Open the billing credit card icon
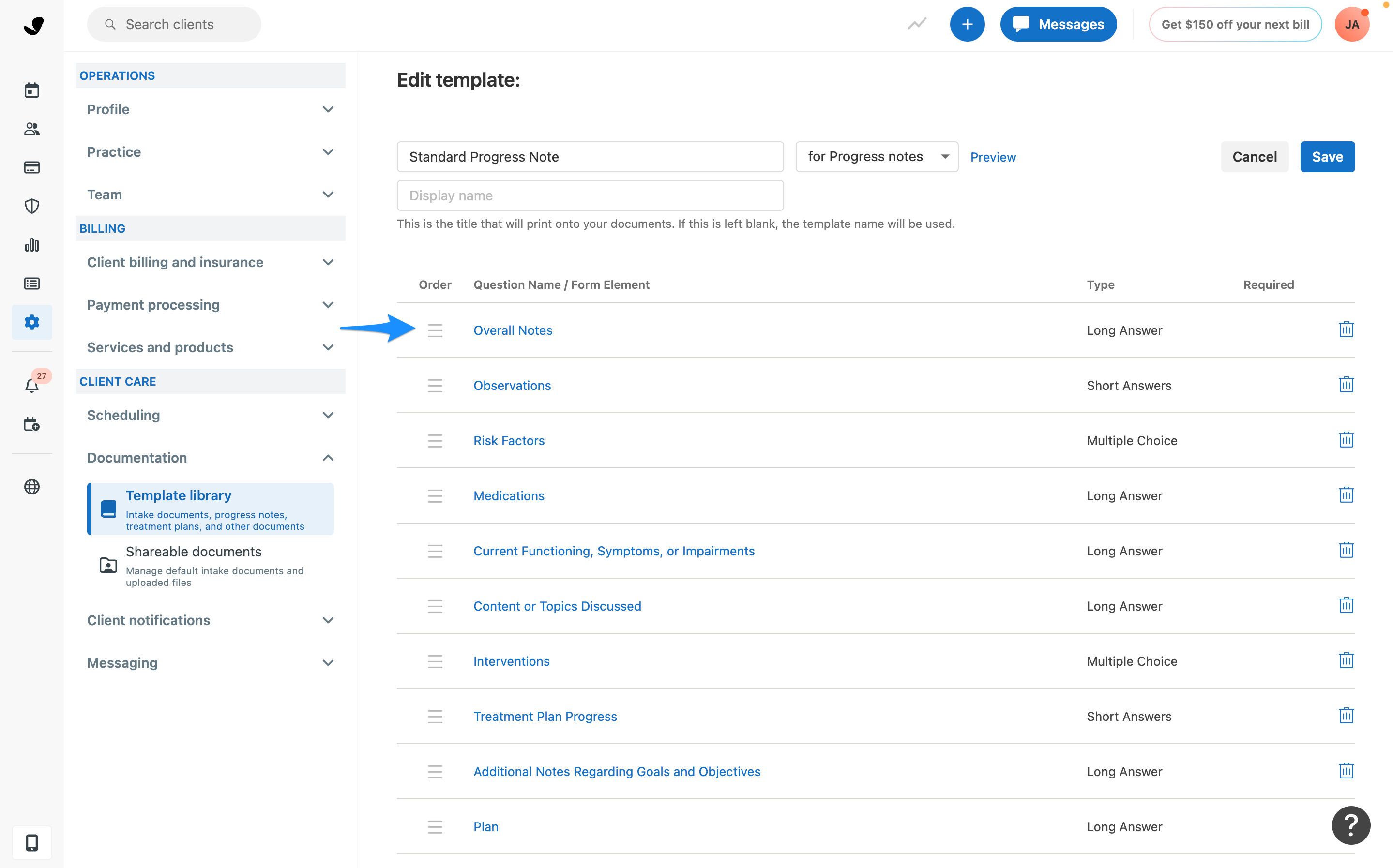Image resolution: width=1393 pixels, height=868 pixels. click(x=31, y=167)
